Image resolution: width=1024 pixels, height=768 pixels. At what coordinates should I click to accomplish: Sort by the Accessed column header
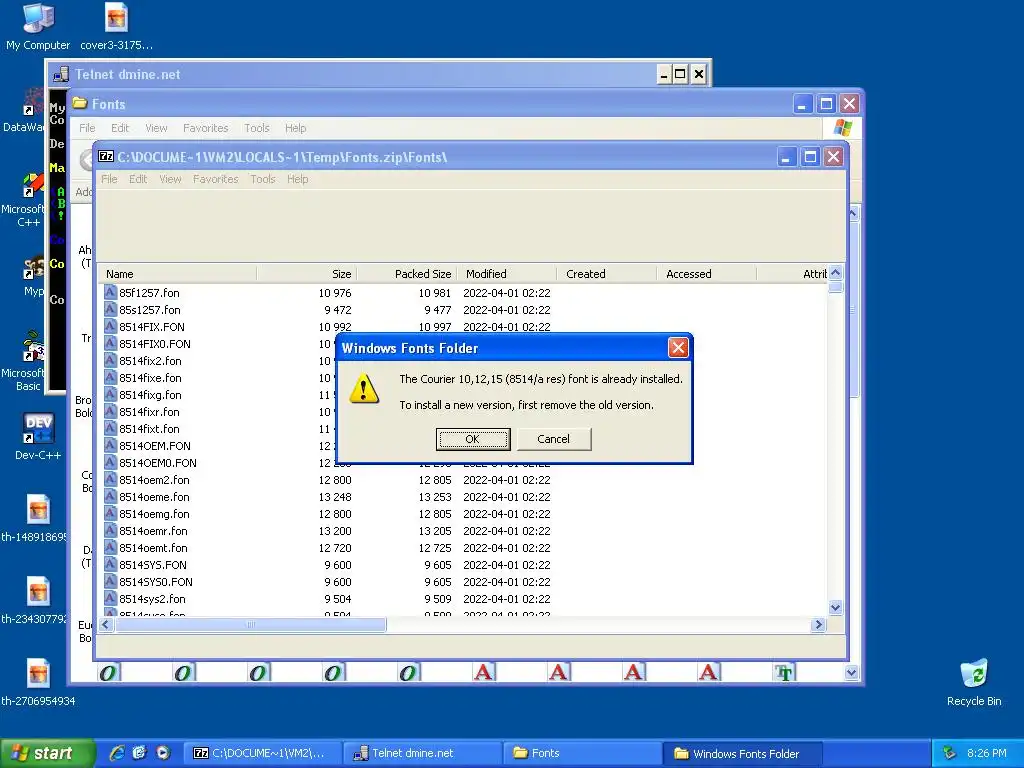(706, 274)
